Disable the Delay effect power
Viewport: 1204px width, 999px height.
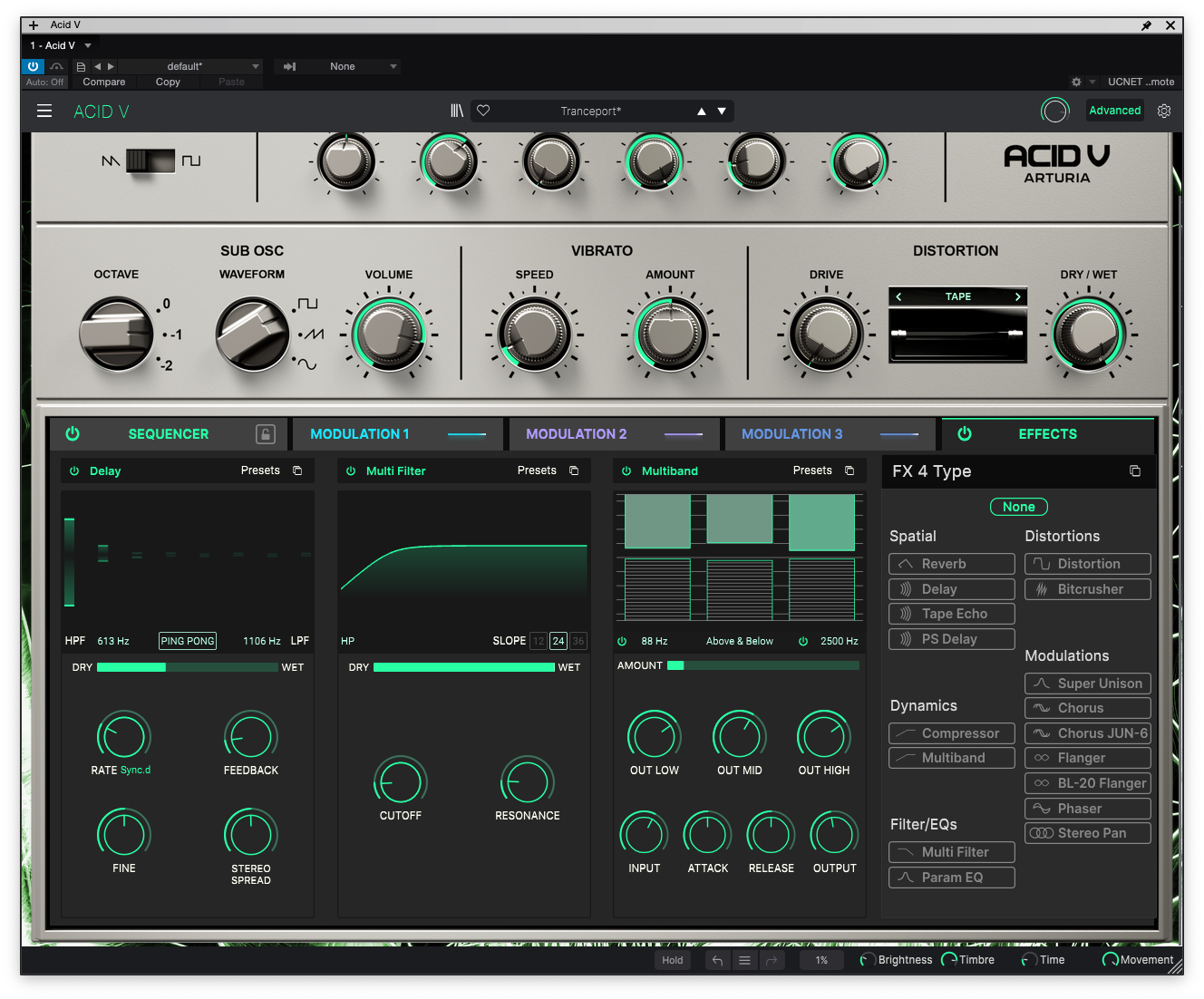tap(74, 471)
